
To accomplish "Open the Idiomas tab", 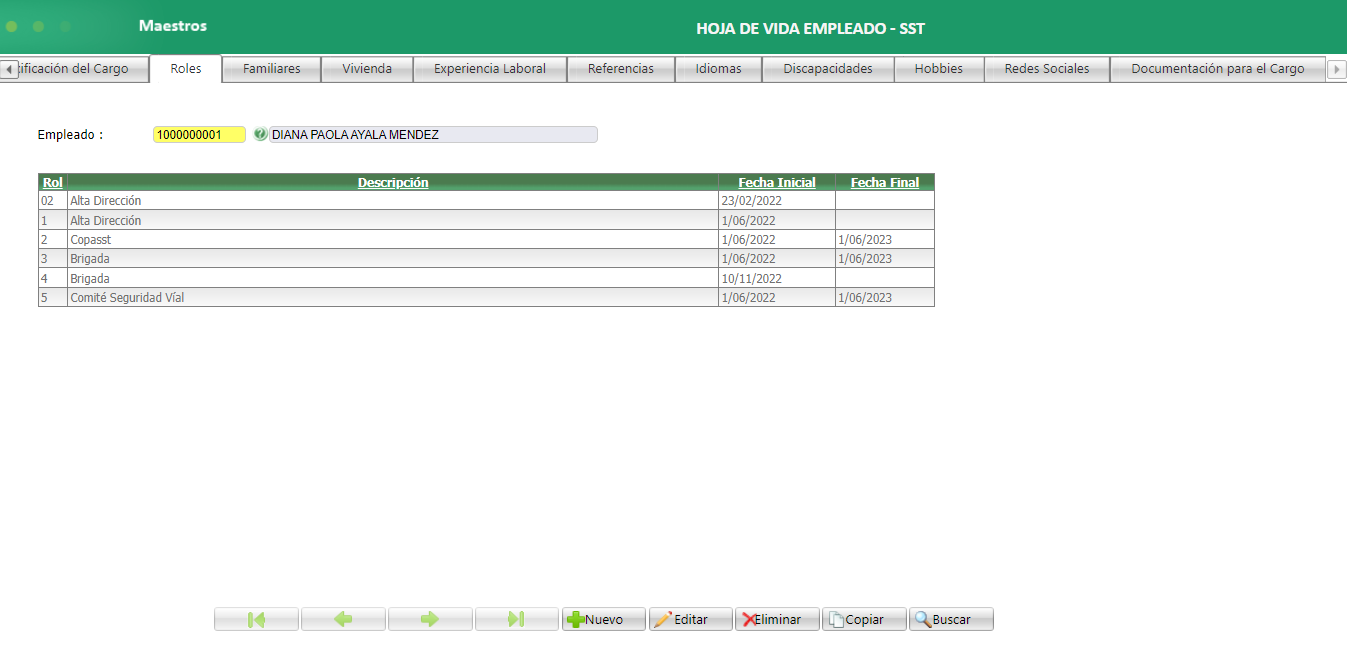I will 718,68.
